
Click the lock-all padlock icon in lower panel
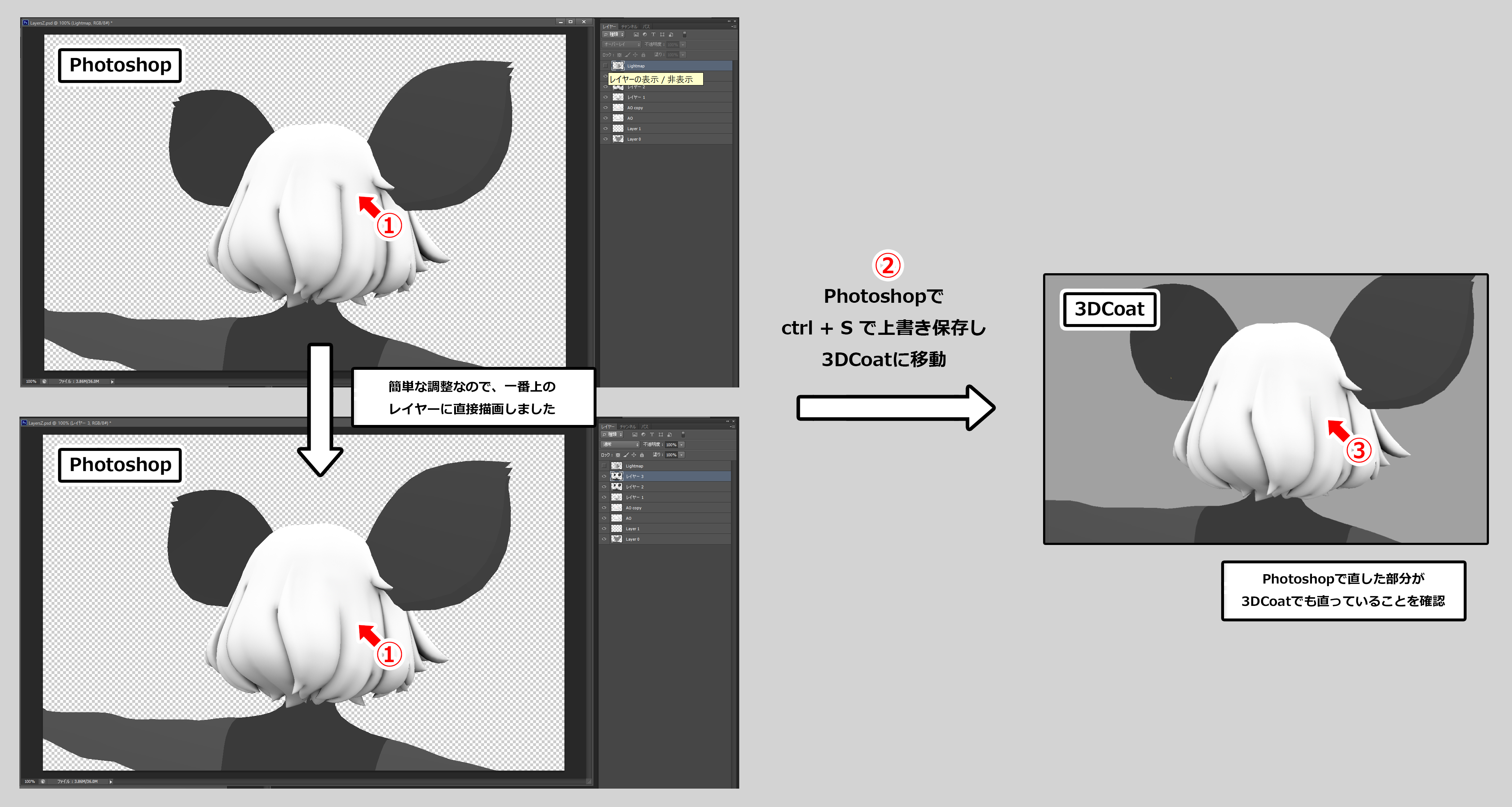(642, 455)
